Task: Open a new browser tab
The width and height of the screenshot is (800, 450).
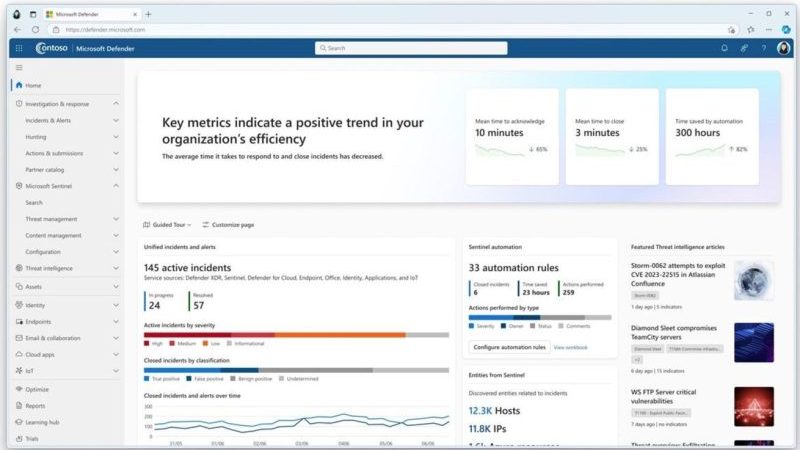Action: (148, 14)
